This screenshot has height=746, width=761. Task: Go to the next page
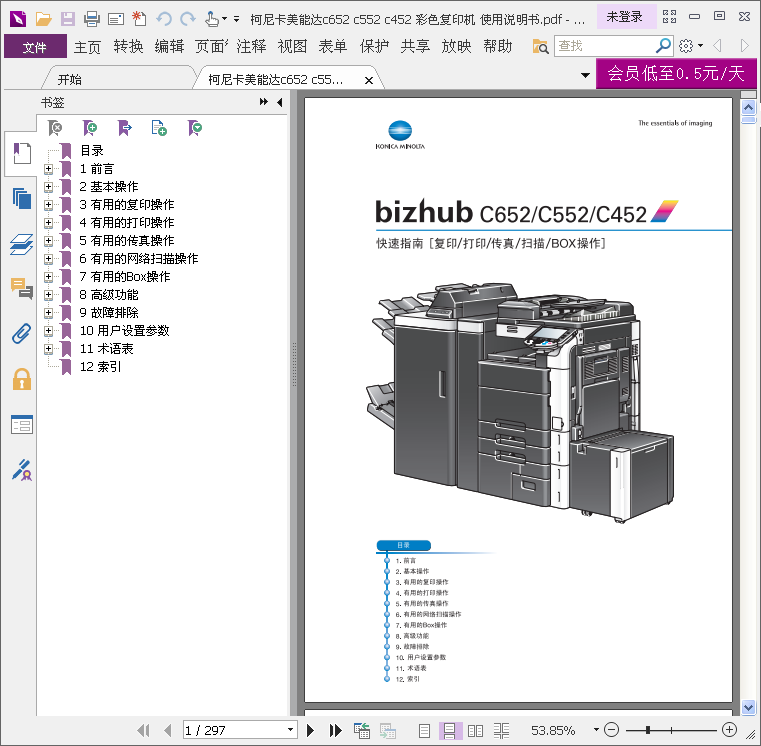[310, 730]
